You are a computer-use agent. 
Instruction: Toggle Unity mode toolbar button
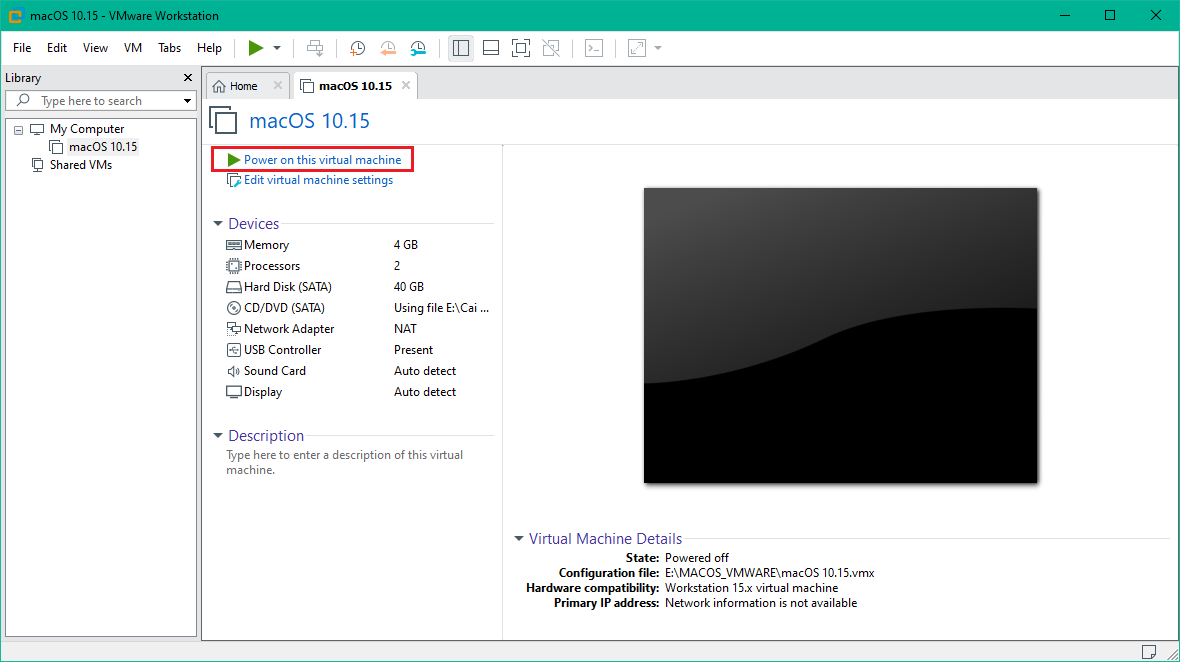(550, 48)
